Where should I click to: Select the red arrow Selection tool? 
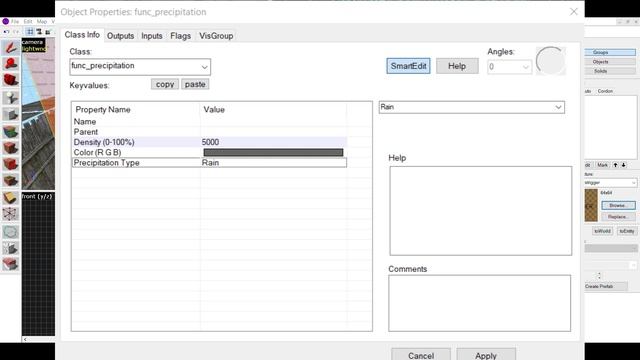click(x=10, y=48)
